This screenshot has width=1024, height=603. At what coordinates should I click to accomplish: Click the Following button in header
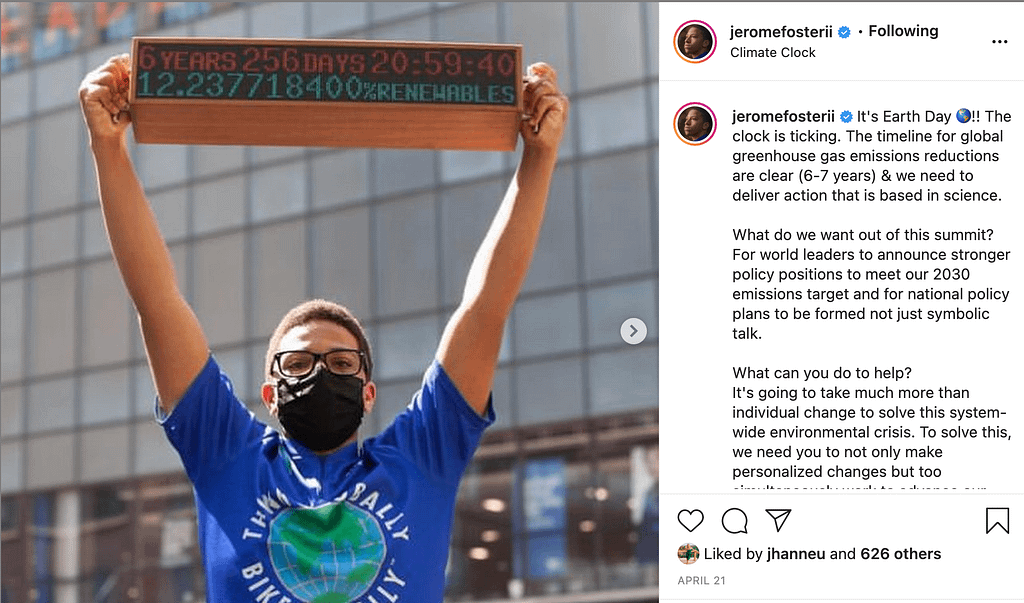pos(903,31)
